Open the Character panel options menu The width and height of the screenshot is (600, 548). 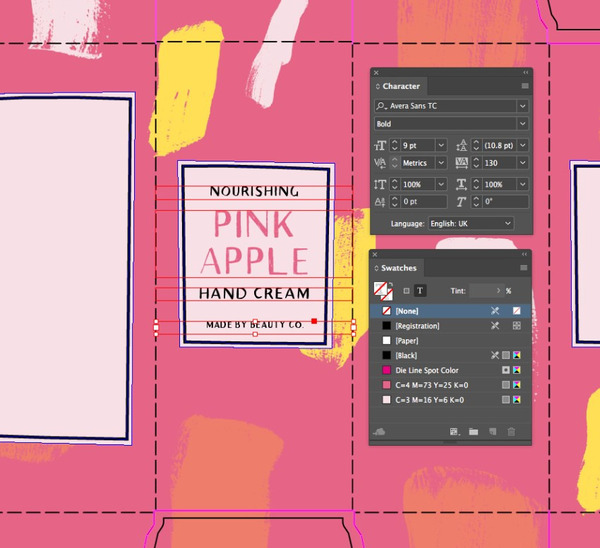(523, 86)
